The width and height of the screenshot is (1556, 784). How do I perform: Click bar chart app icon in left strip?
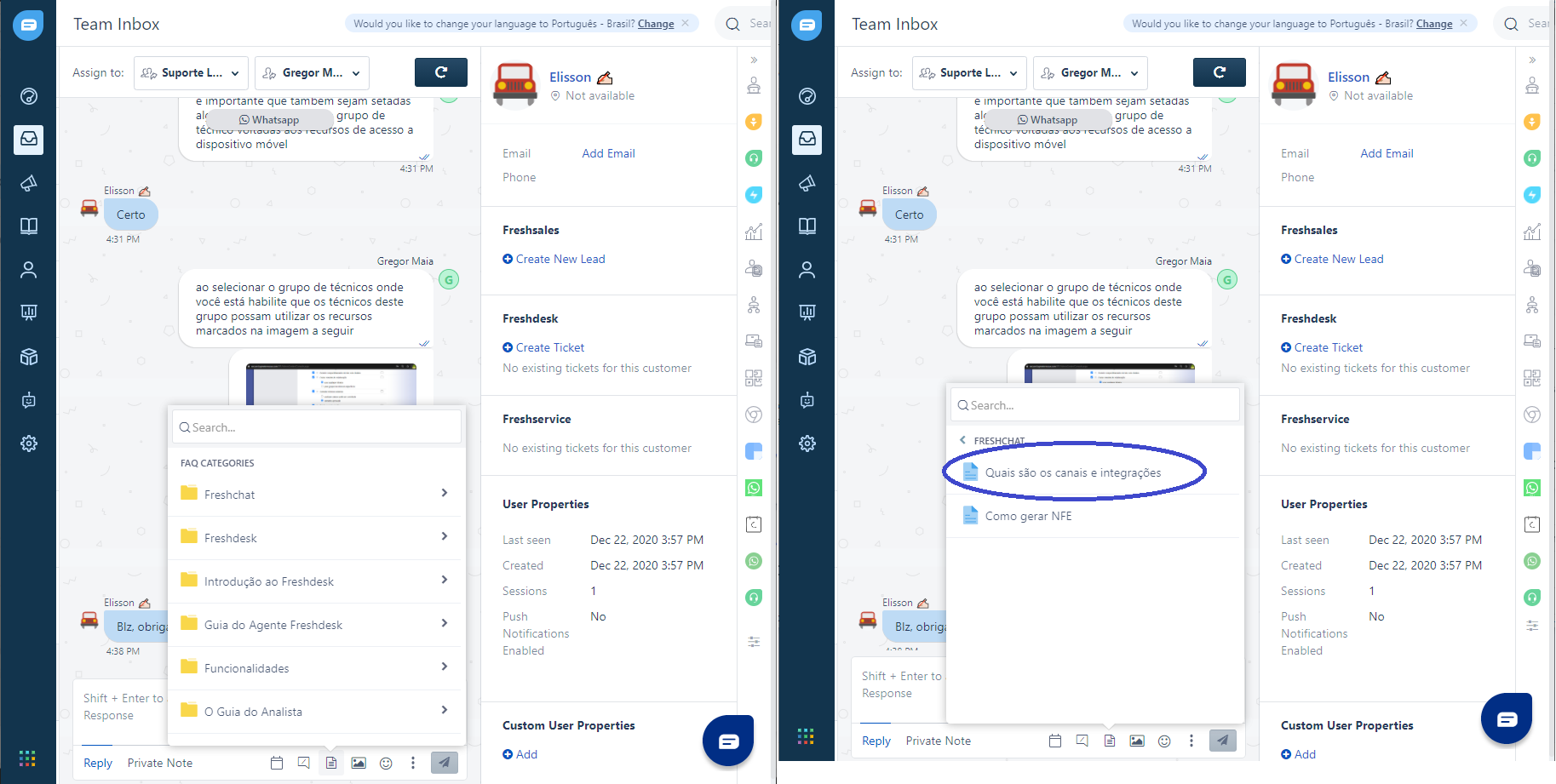pos(754,232)
